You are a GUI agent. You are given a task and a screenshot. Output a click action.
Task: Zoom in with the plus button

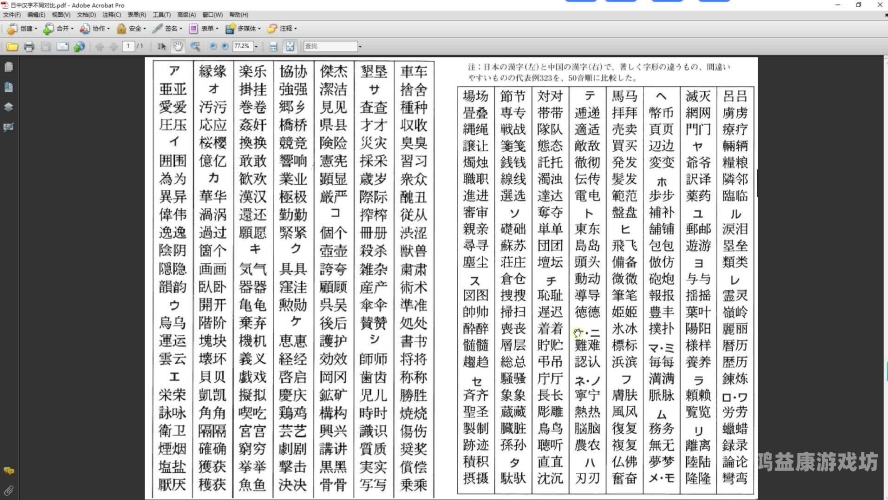(x=225, y=46)
